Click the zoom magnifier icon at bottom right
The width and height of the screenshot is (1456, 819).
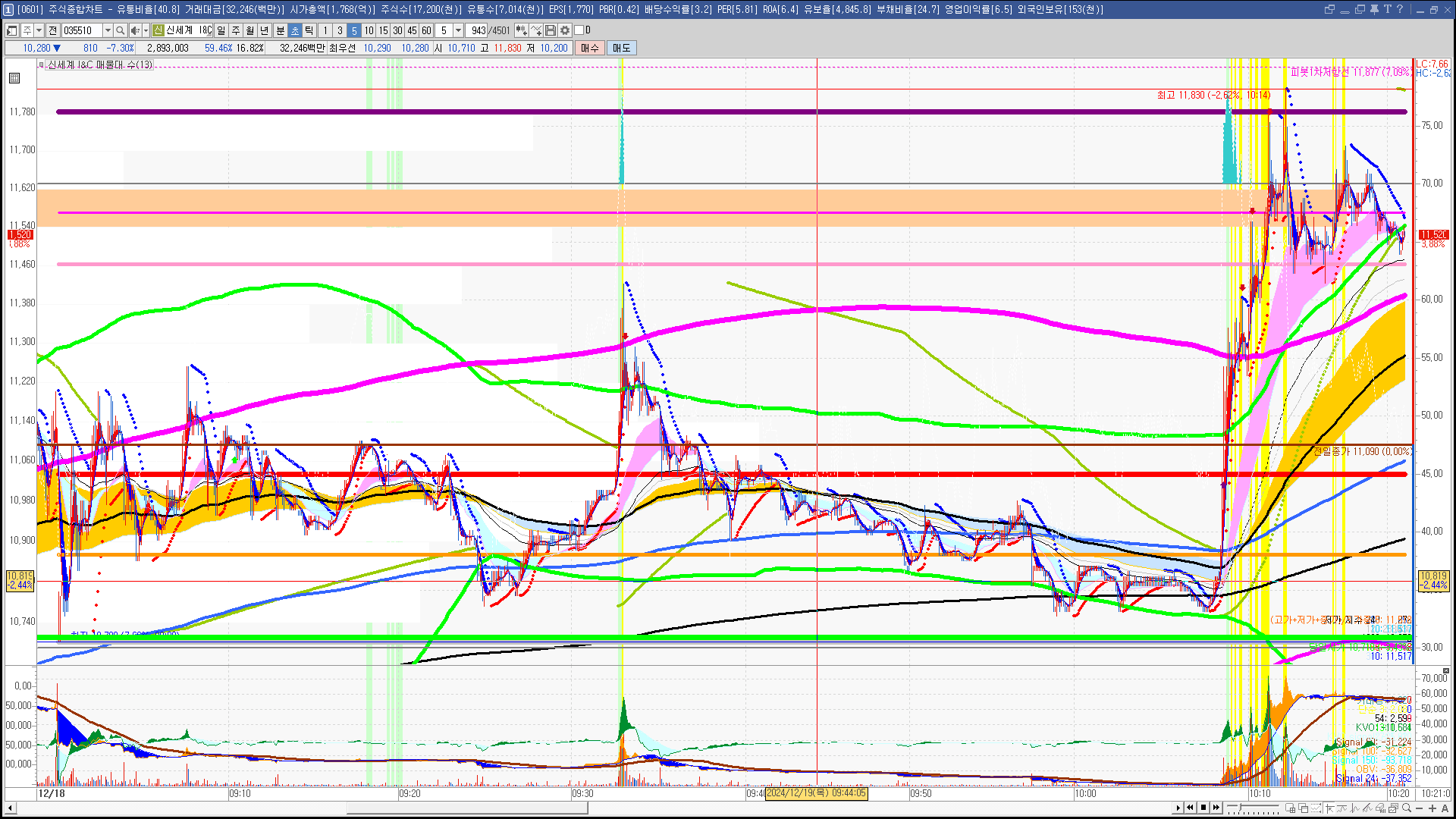1407,808
